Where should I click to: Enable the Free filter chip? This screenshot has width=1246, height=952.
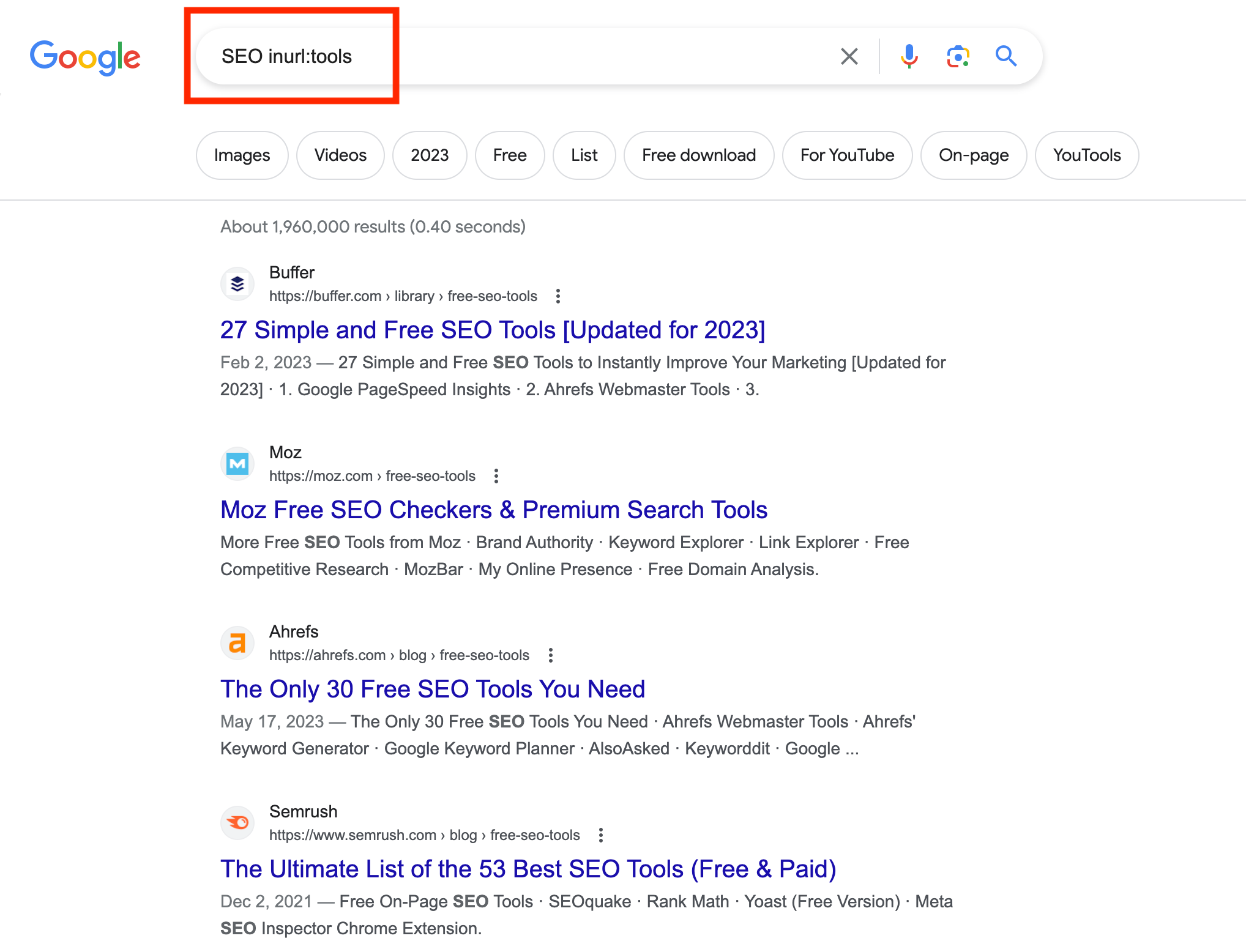508,155
